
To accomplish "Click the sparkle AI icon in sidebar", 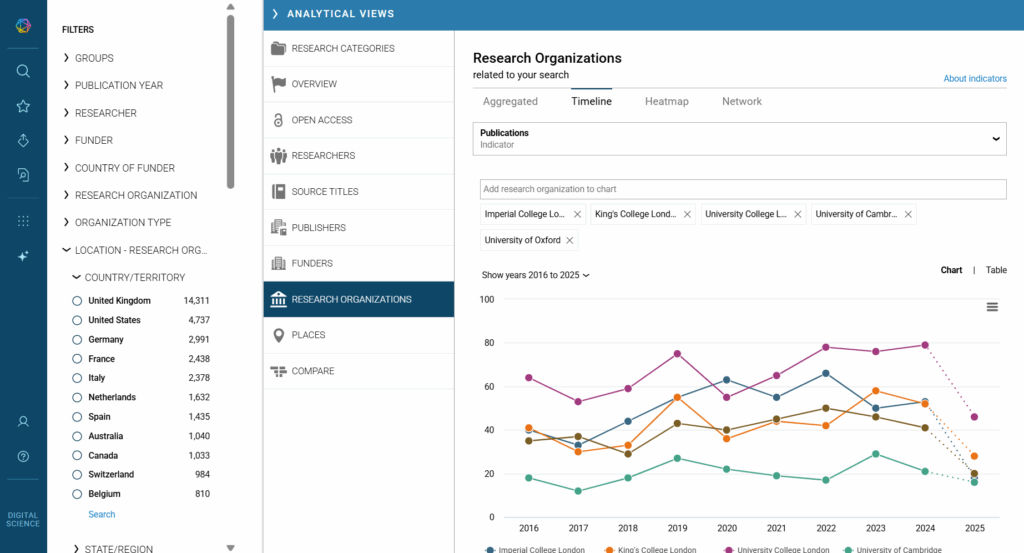I will click(x=23, y=256).
